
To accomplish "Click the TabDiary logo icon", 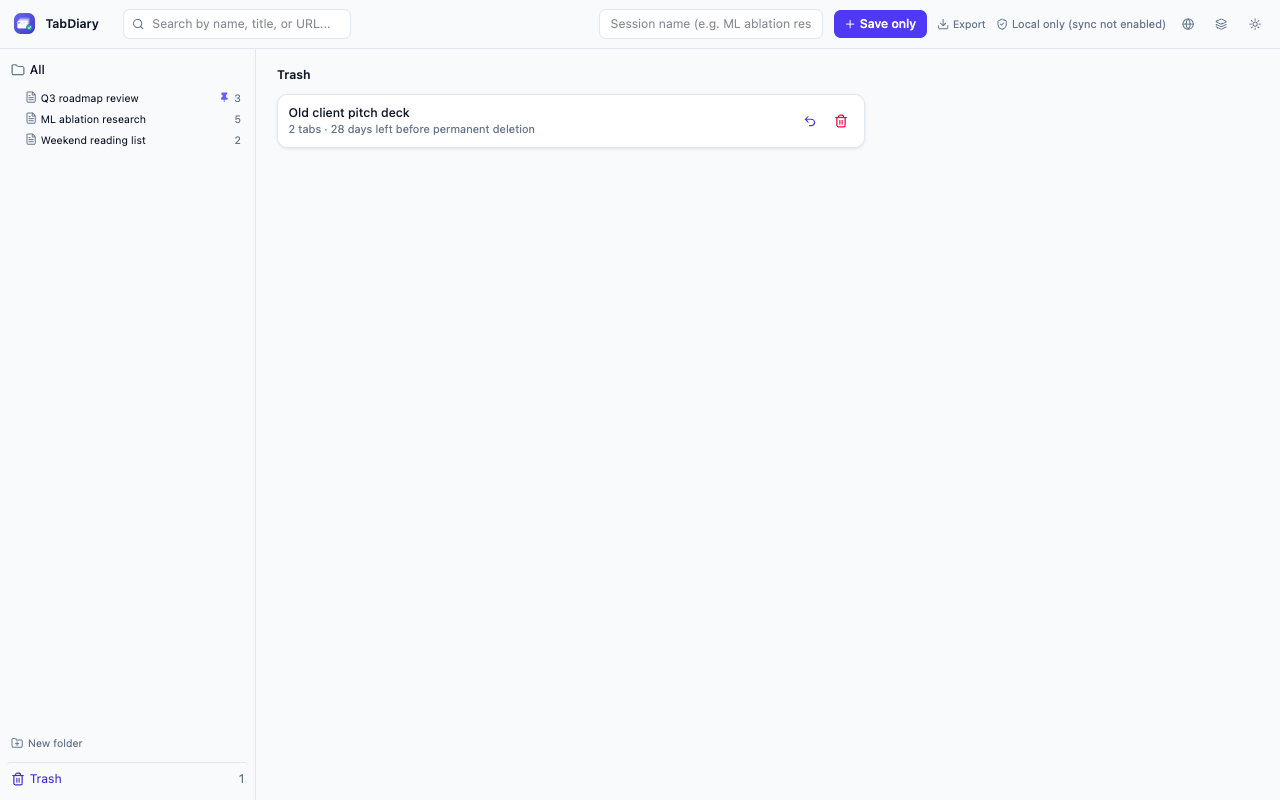I will click(24, 24).
